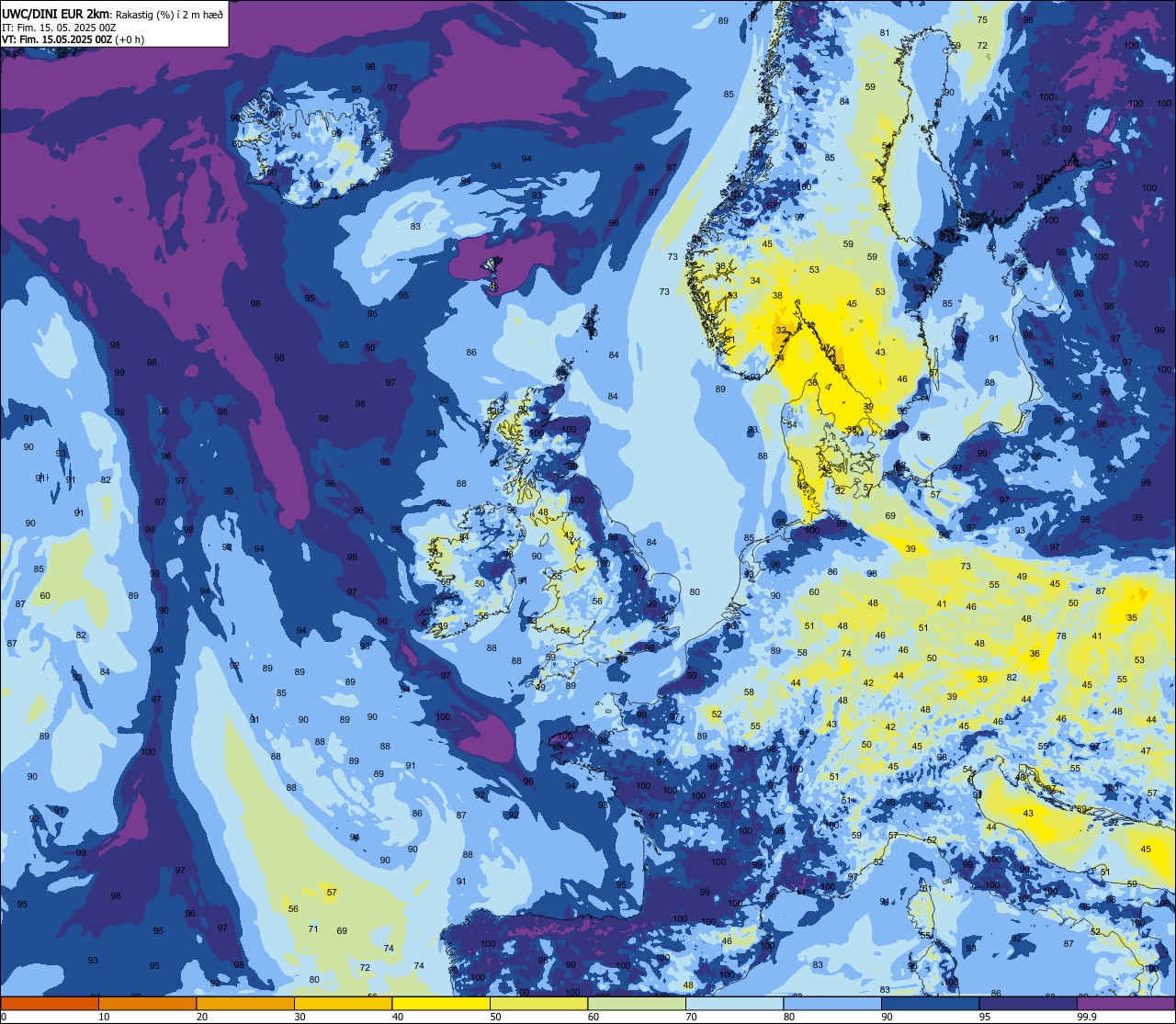Click the legend tick label "99.9"
1176x1024 pixels.
[x=1087, y=1017]
